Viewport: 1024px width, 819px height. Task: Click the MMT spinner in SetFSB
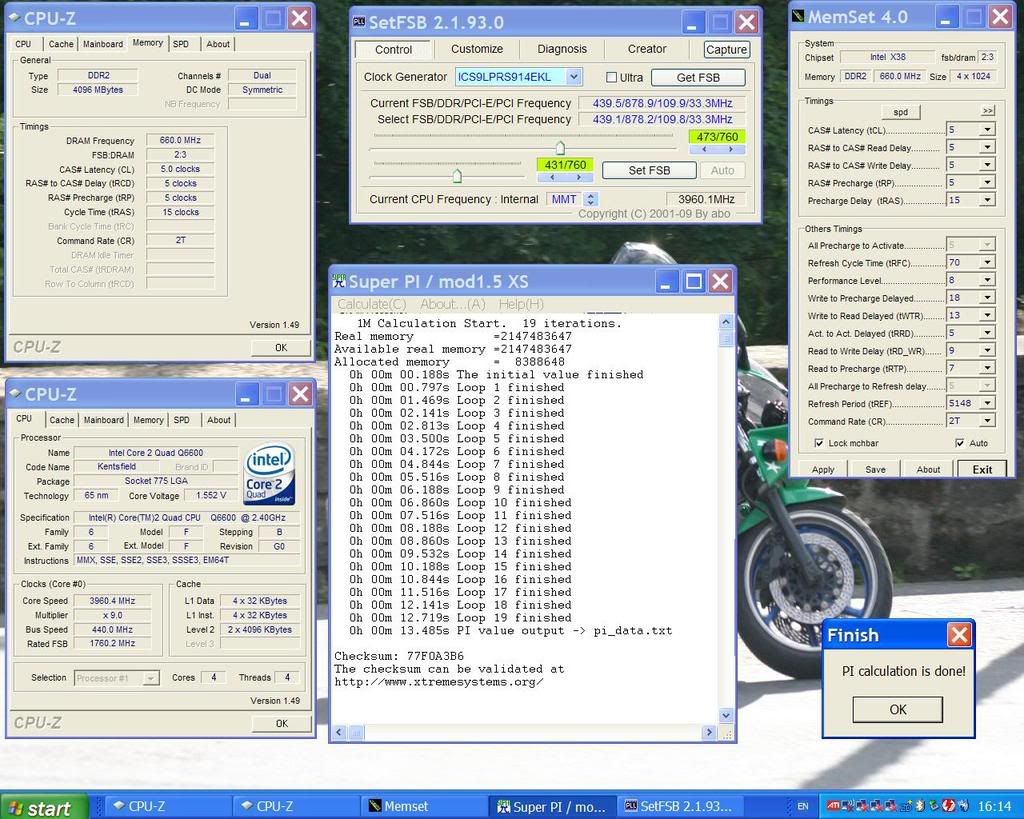(591, 199)
